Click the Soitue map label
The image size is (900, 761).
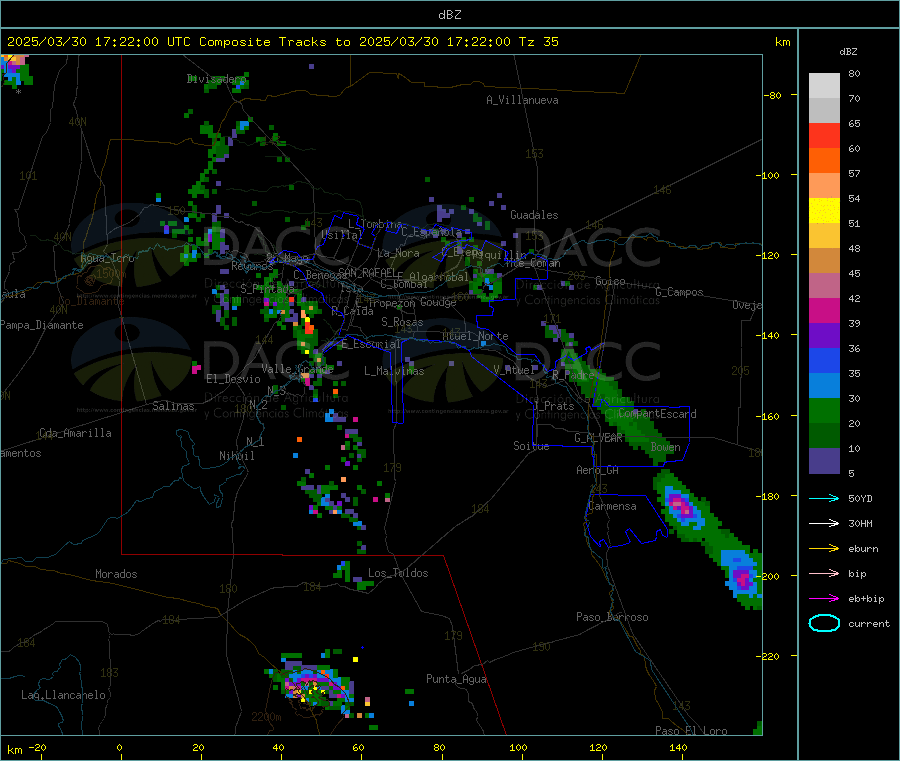tap(531, 446)
